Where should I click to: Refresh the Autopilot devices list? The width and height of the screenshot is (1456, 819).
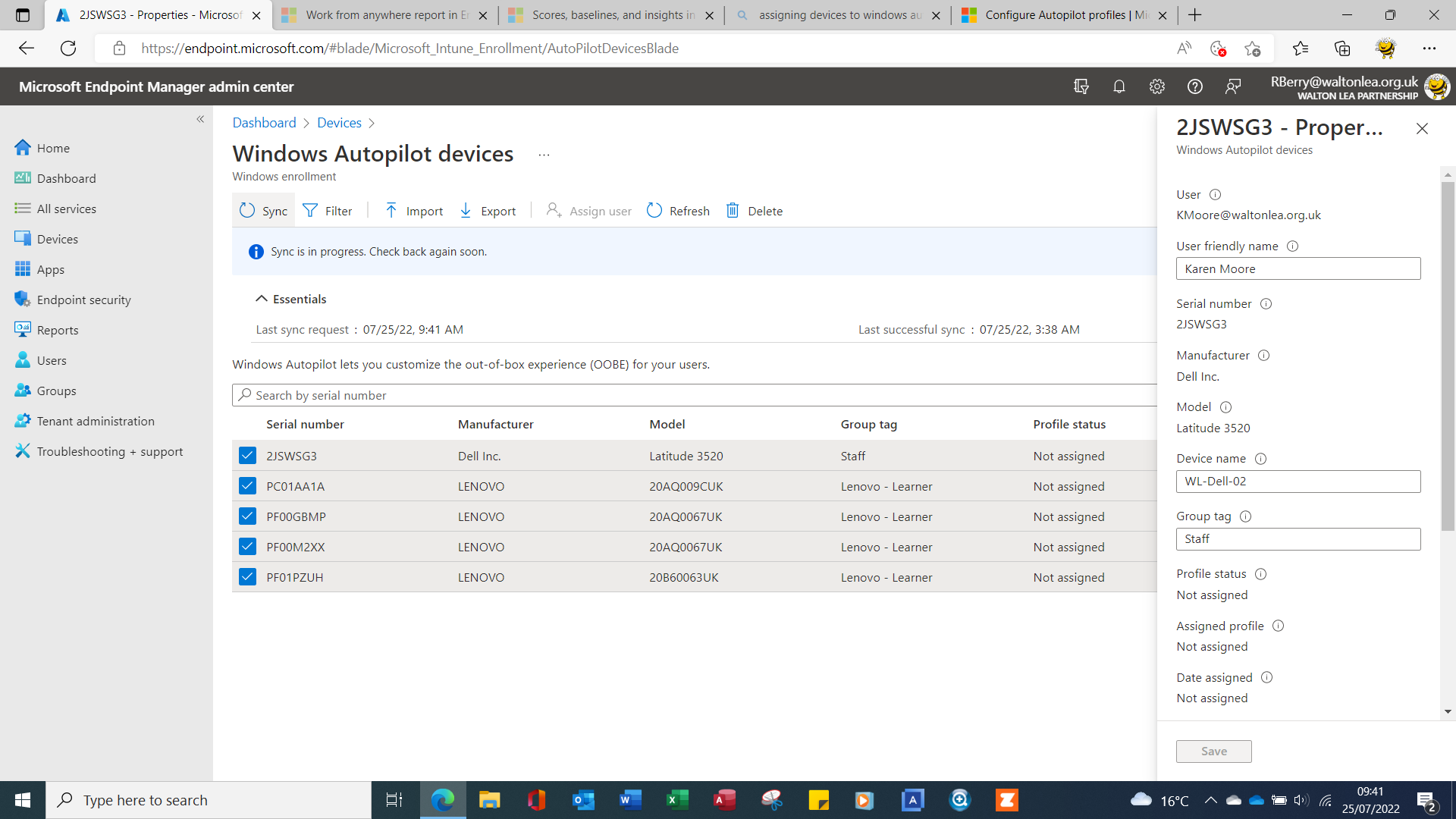678,211
